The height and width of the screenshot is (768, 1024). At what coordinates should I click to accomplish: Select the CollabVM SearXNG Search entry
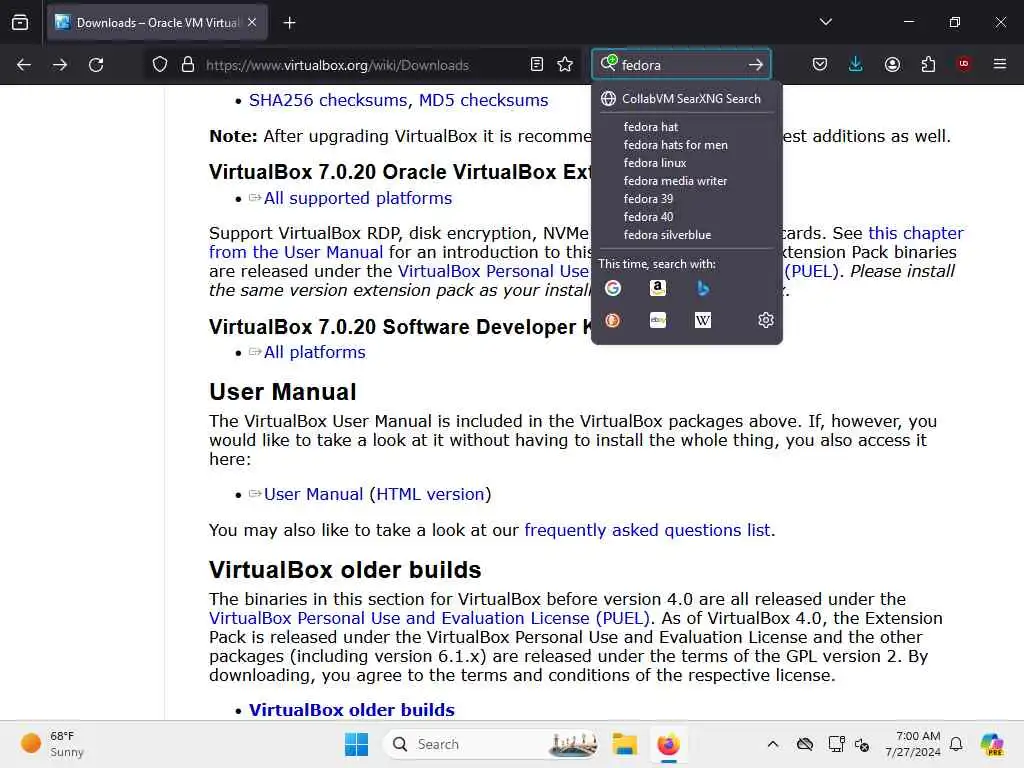(686, 99)
